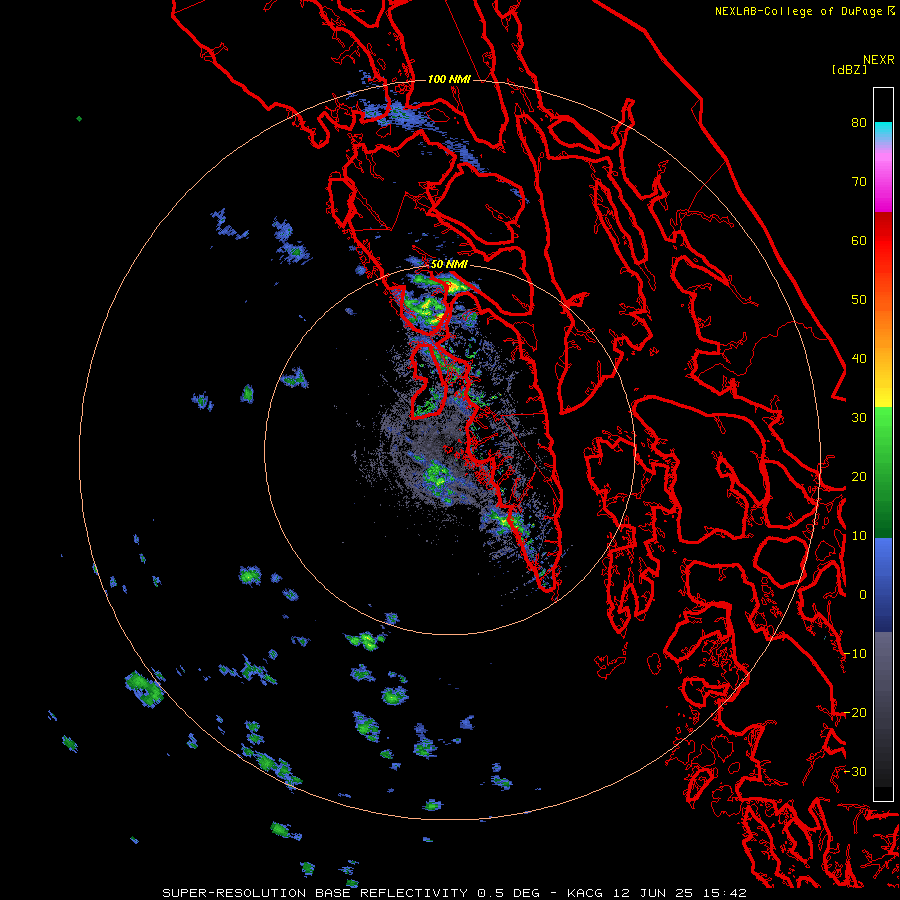The height and width of the screenshot is (900, 900).
Task: Click the 50 value on dBZ scale
Action: (859, 300)
